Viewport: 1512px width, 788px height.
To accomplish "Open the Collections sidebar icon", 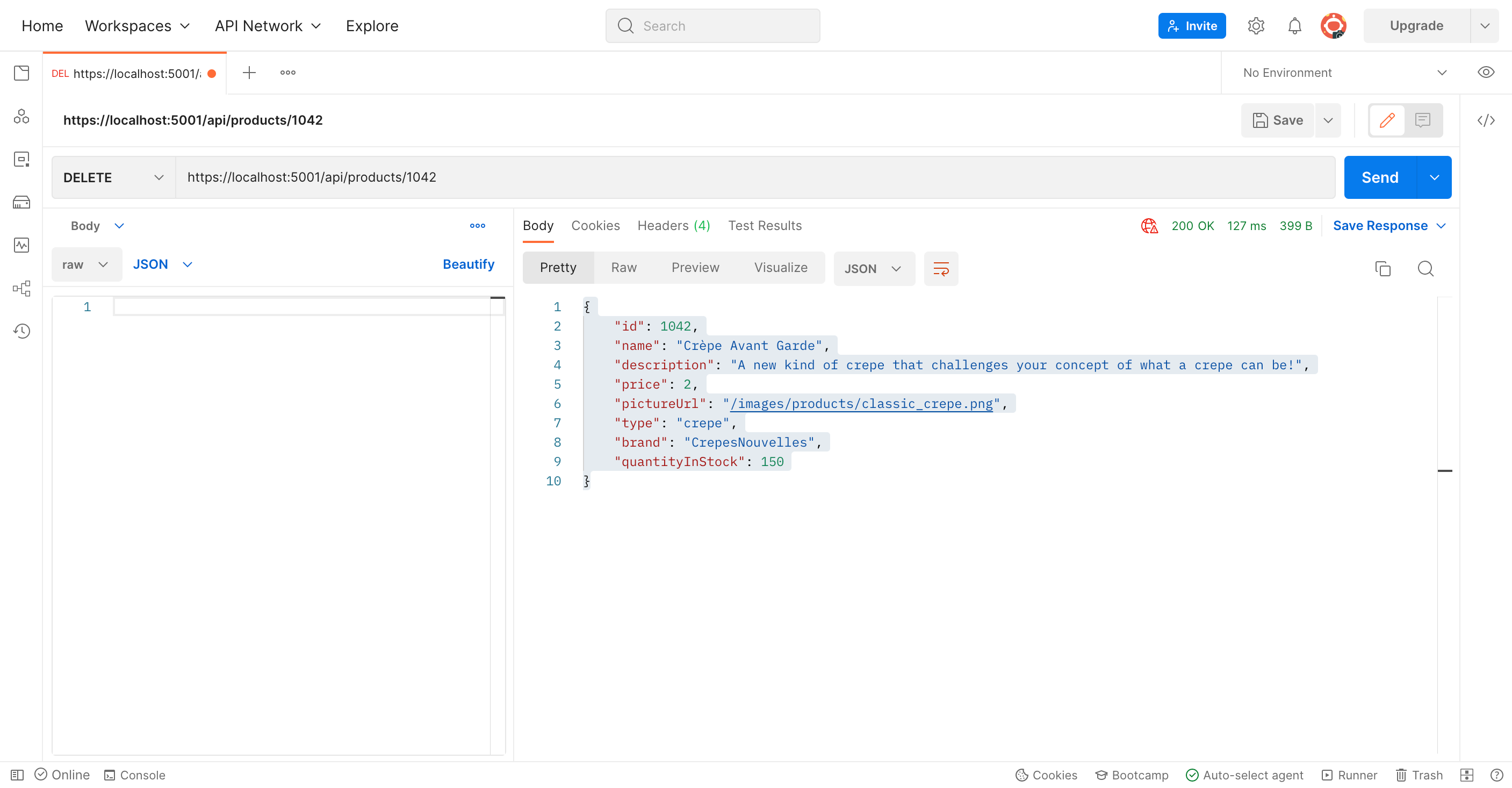I will click(21, 74).
